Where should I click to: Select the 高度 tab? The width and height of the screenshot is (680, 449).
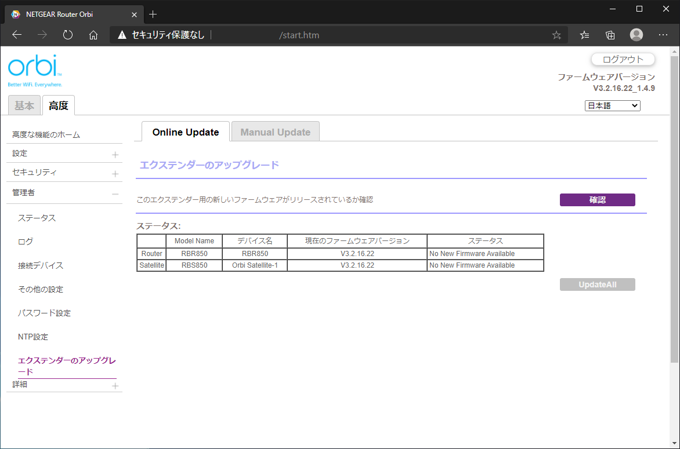click(59, 105)
